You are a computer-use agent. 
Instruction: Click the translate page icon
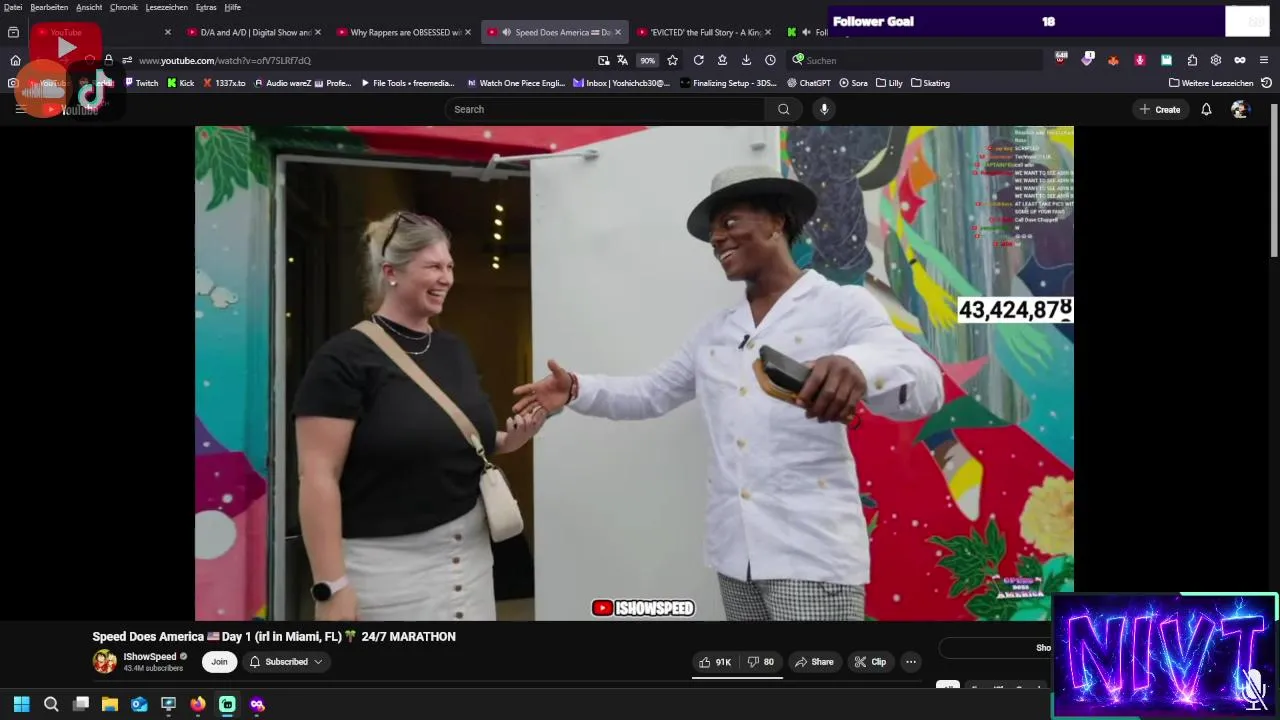click(x=622, y=60)
